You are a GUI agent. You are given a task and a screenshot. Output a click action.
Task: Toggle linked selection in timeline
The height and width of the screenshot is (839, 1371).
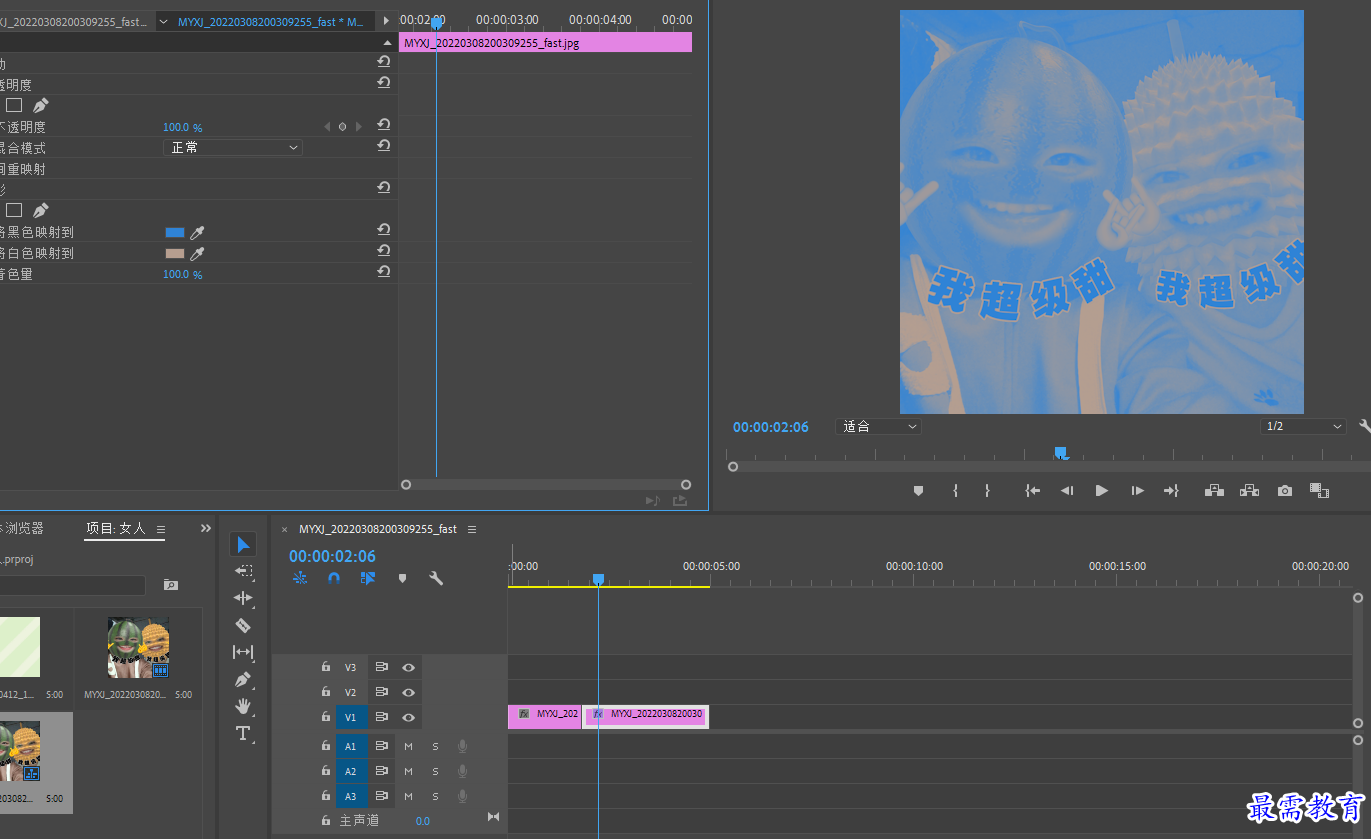368,578
